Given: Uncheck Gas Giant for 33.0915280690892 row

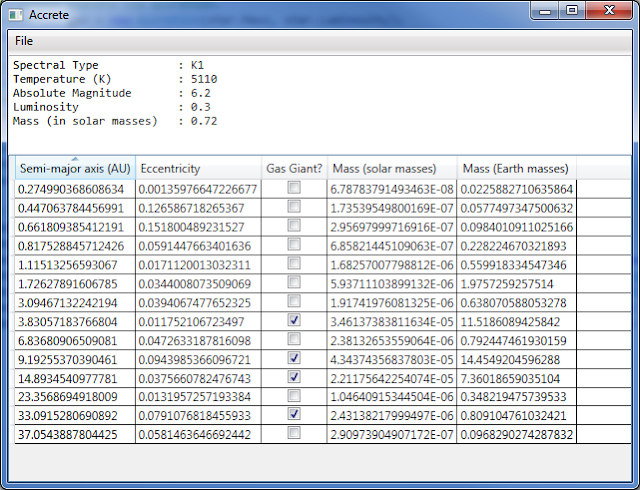Looking at the screenshot, I should pos(294,414).
